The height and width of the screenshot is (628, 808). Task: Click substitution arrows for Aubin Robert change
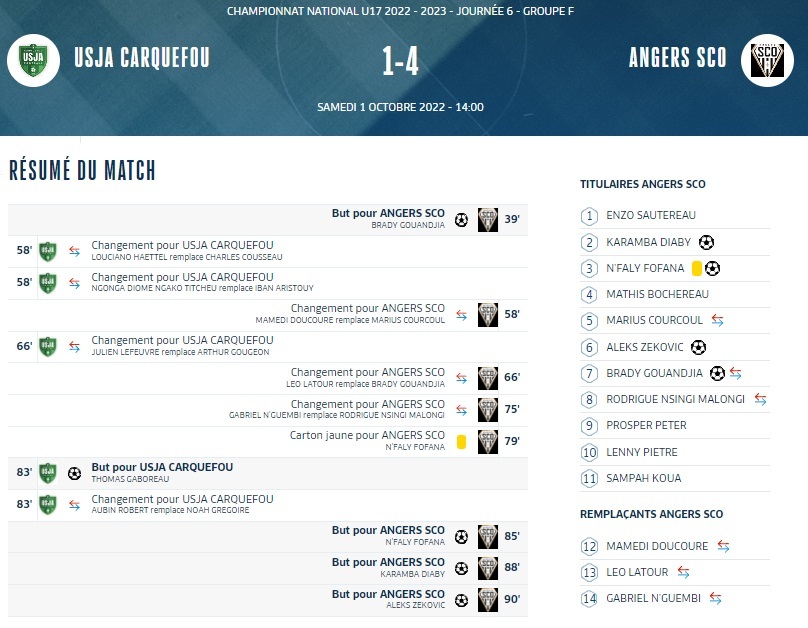[x=75, y=505]
